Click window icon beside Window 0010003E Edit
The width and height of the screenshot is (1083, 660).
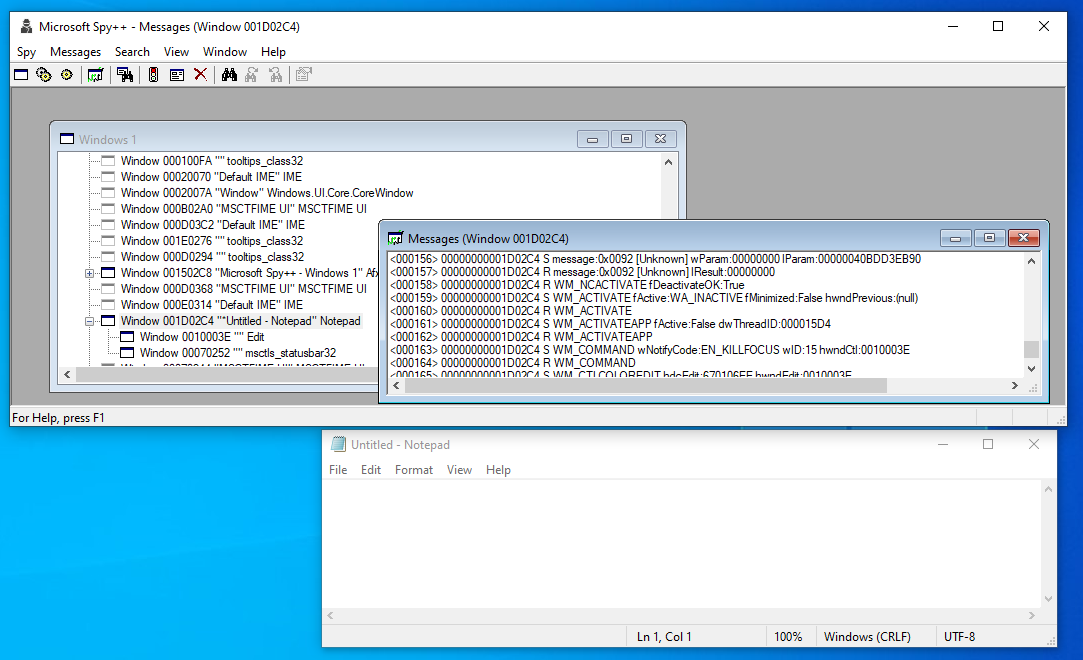(127, 337)
